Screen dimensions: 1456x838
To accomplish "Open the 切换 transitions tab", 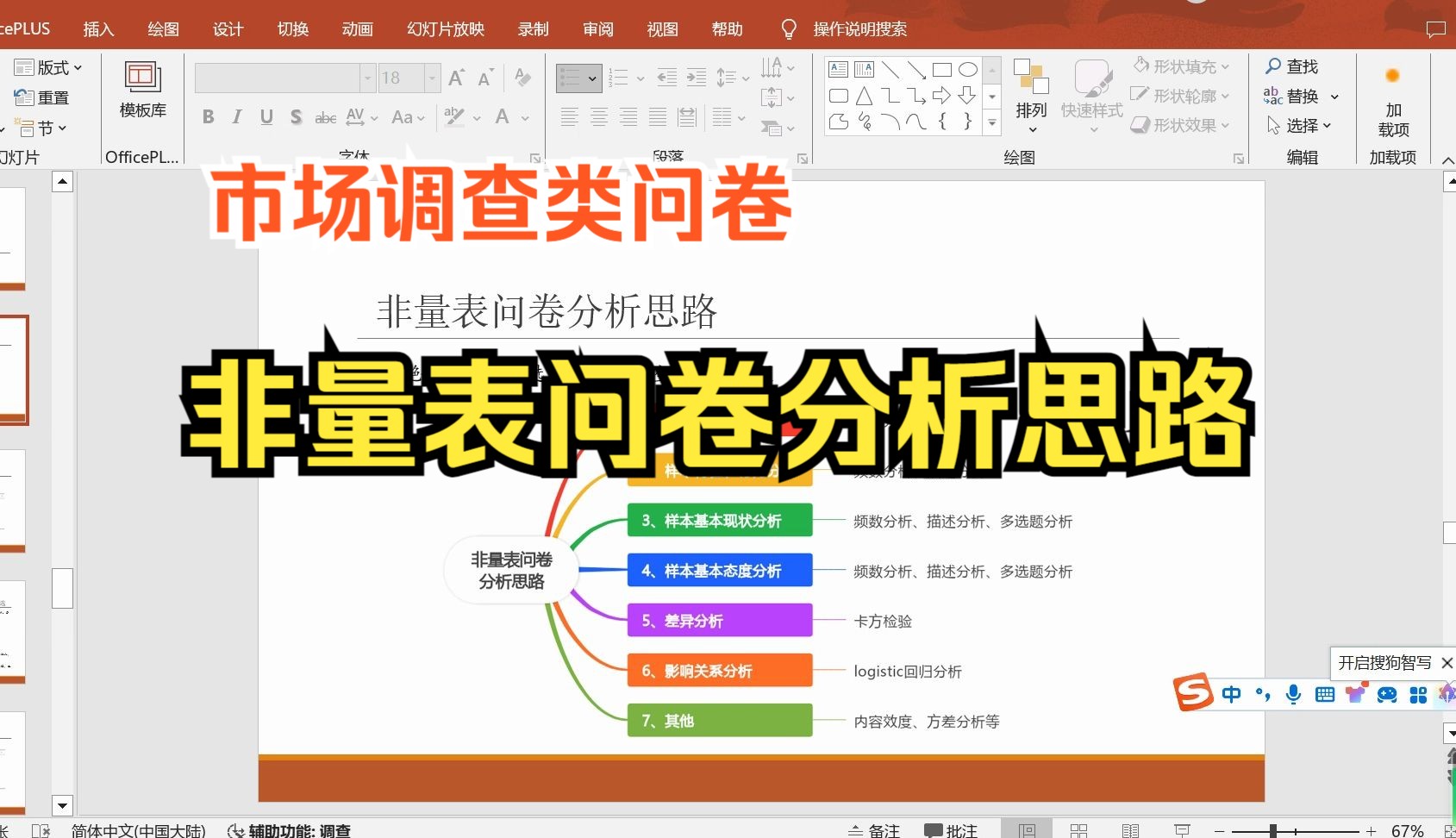I will click(x=292, y=28).
